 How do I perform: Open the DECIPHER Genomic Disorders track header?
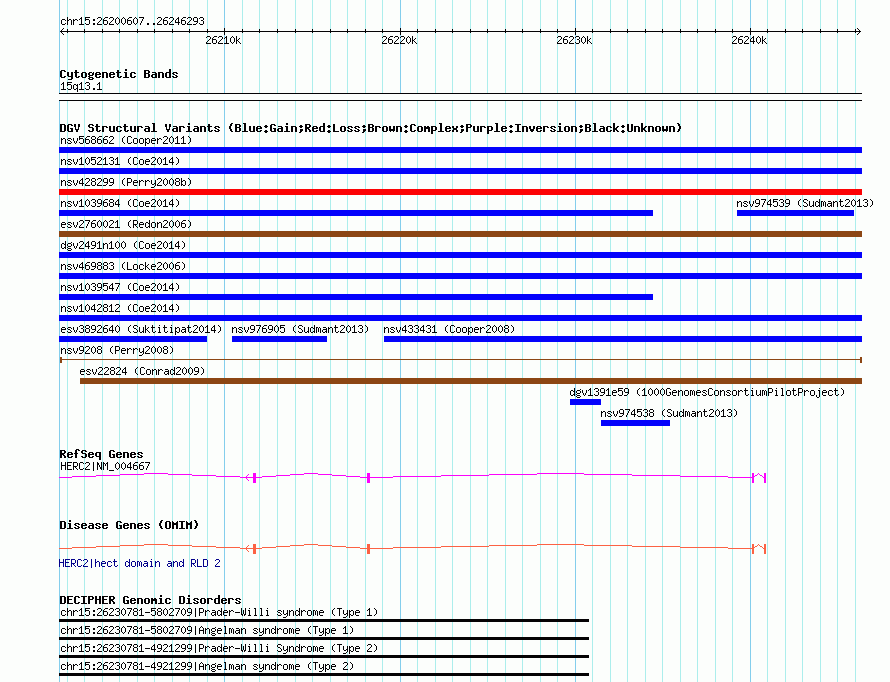pyautogui.click(x=150, y=600)
